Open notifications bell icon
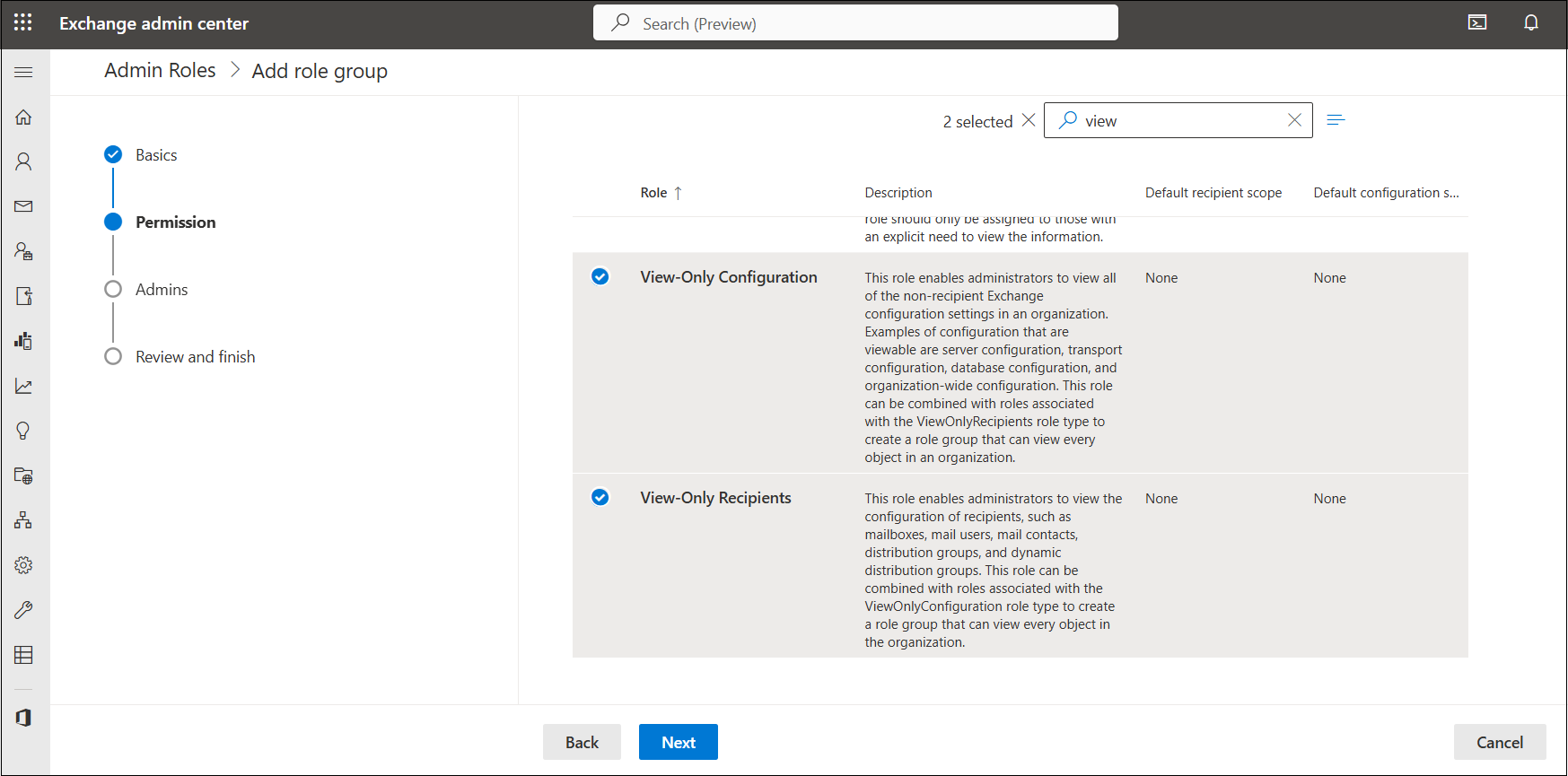Screen dimensions: 1568x776 point(1530,22)
